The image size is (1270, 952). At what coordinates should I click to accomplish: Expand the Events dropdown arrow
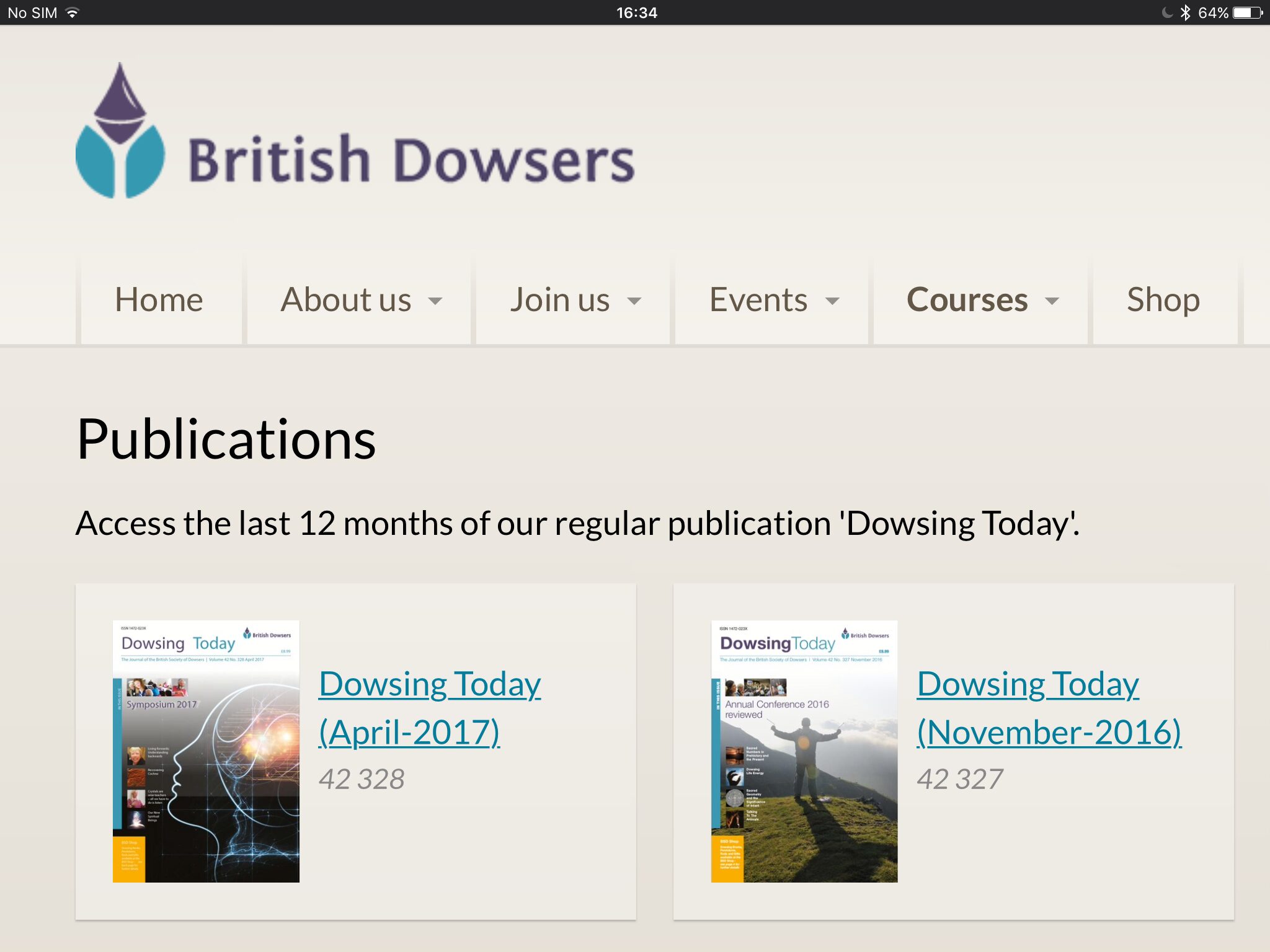[x=832, y=302]
